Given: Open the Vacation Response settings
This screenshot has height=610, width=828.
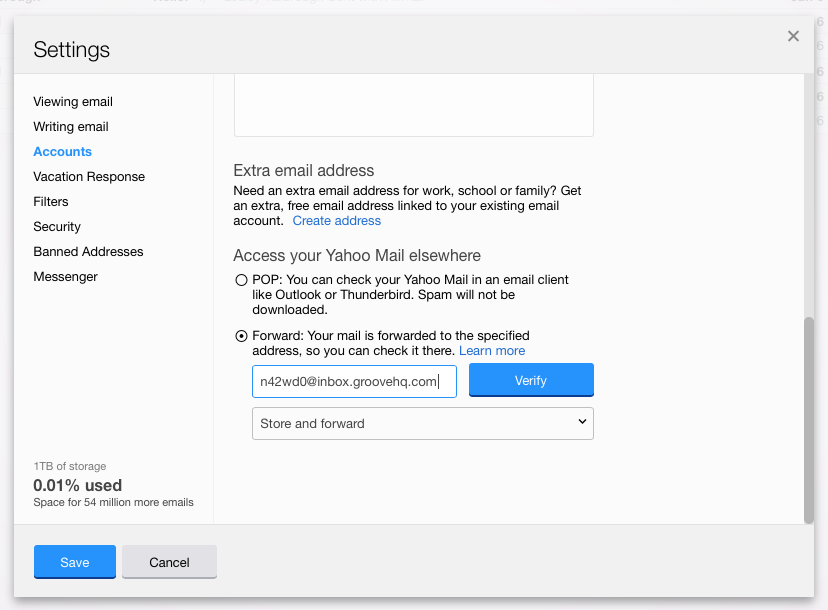Looking at the screenshot, I should (89, 177).
